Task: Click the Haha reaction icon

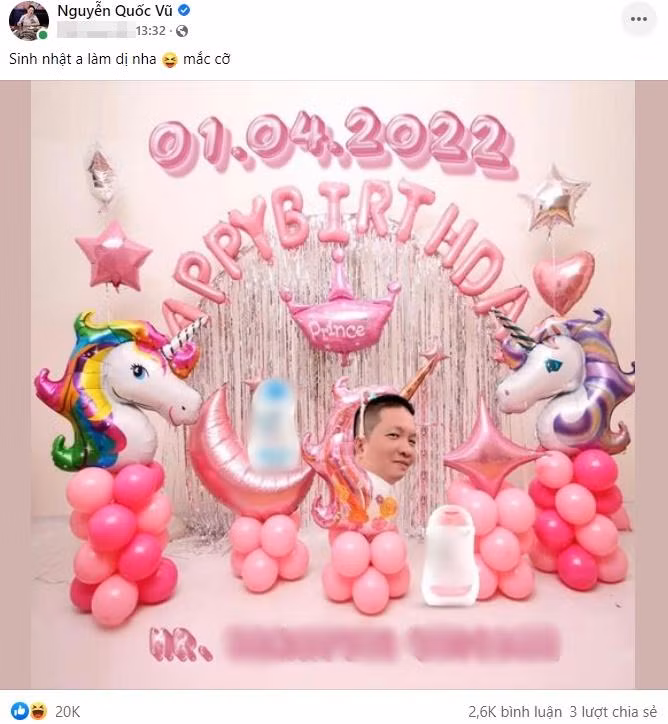Action: point(39,711)
